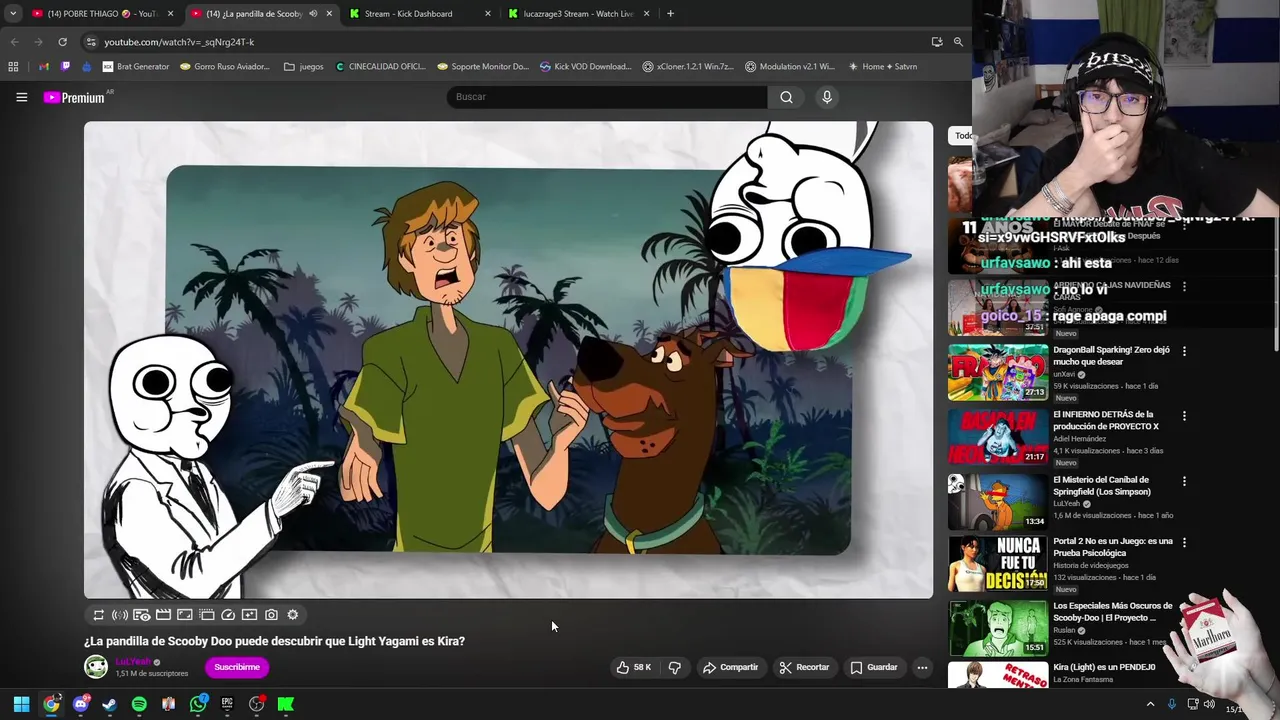Reload the page

click(x=62, y=42)
